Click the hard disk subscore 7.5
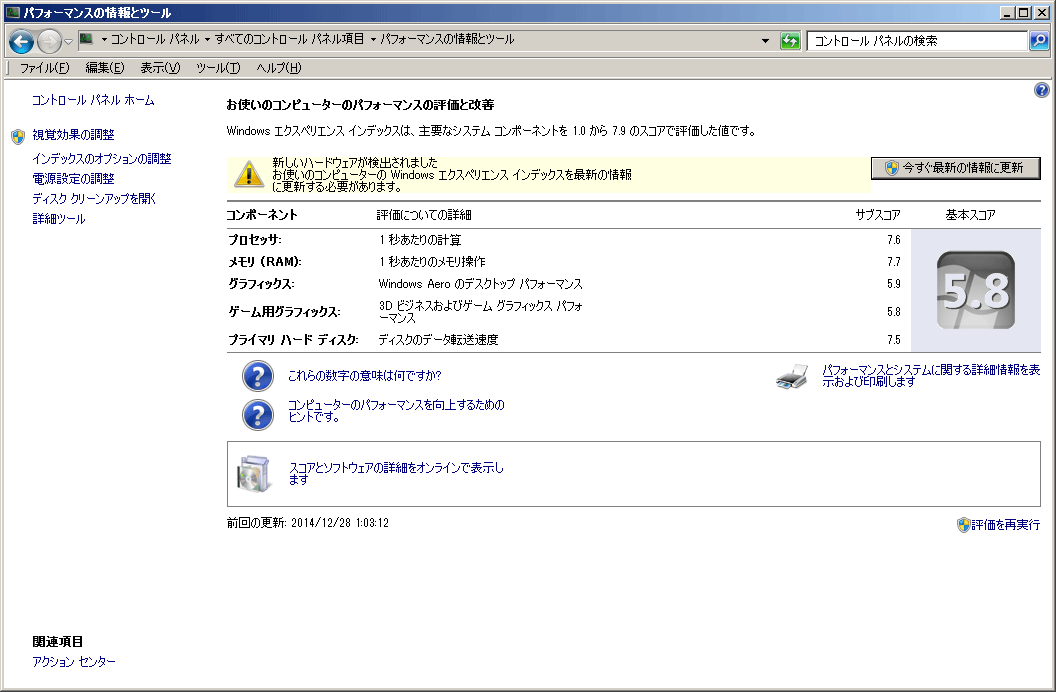1056x692 pixels. [894, 341]
